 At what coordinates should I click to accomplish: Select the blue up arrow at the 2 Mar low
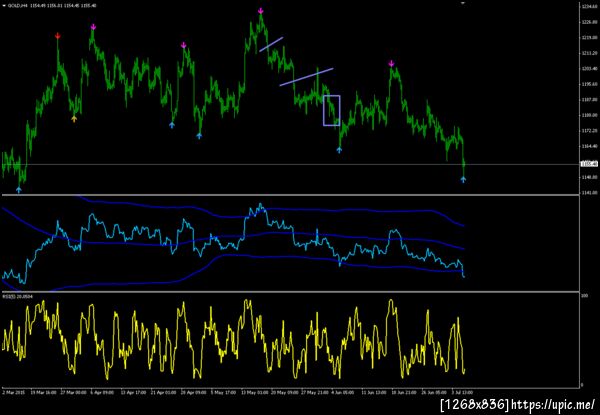point(19,189)
